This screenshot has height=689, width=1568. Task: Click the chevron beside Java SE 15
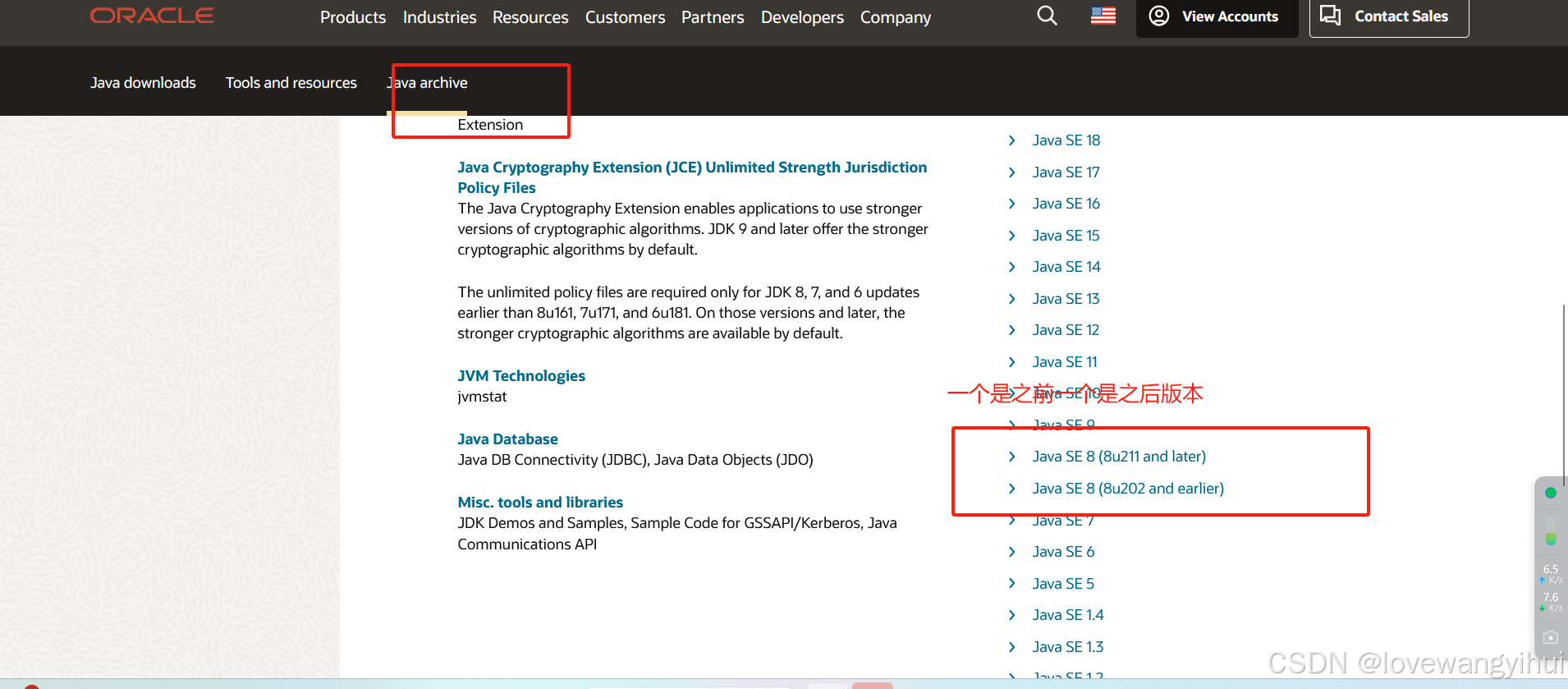click(1011, 236)
